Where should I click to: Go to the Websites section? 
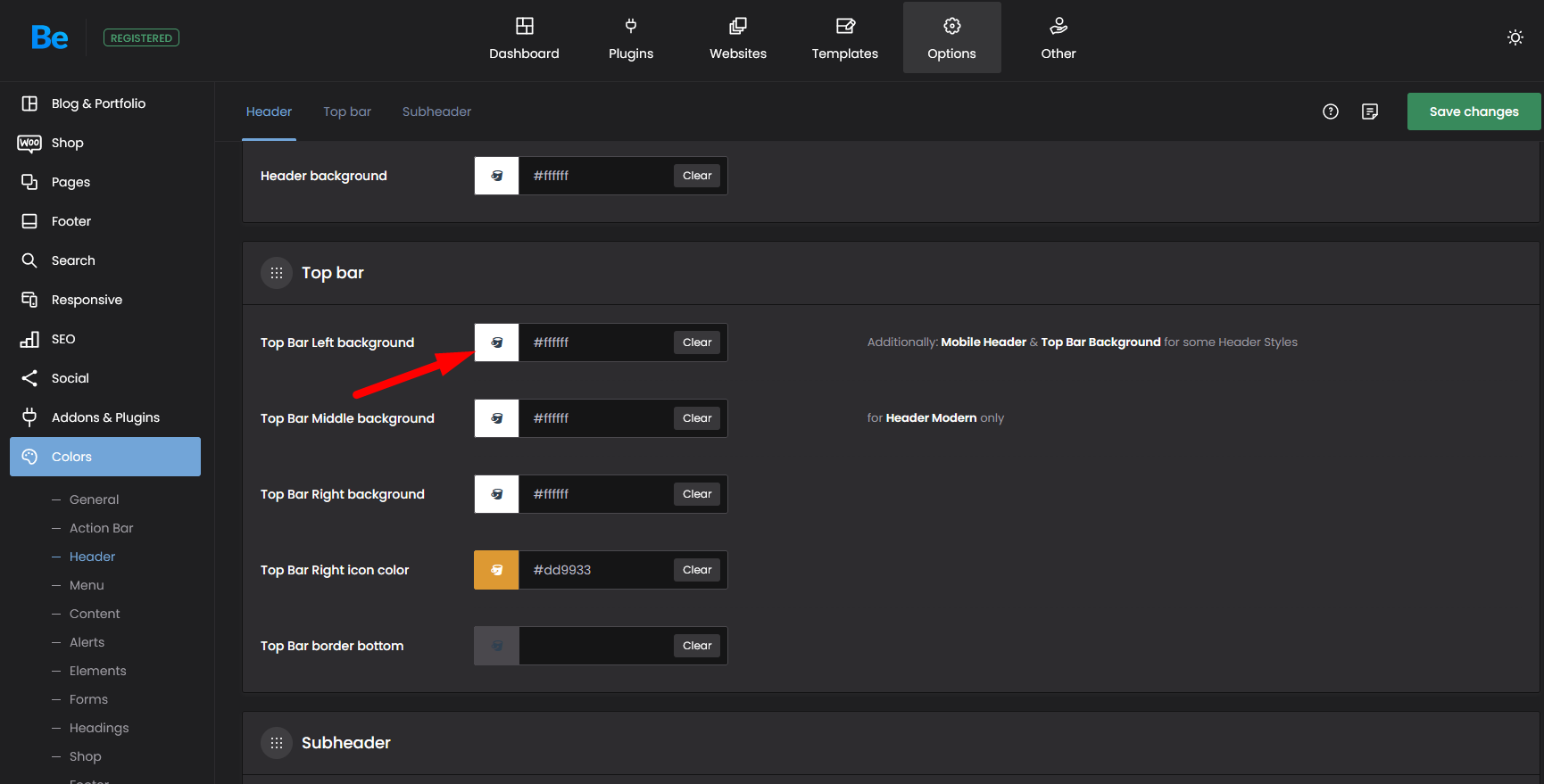coord(738,38)
